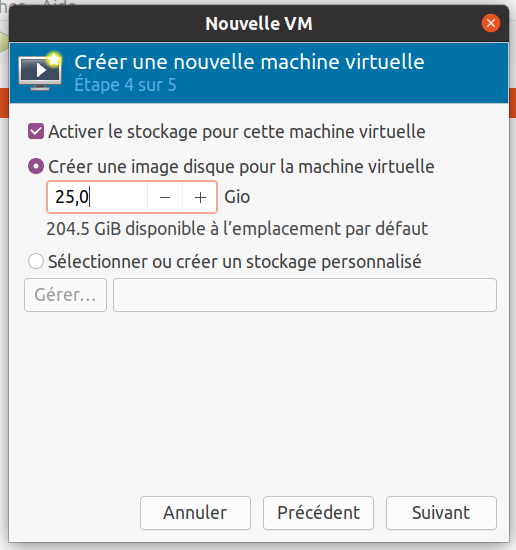Toggle the Activer le stockage checkbox
The height and width of the screenshot is (550, 516).
point(36,132)
